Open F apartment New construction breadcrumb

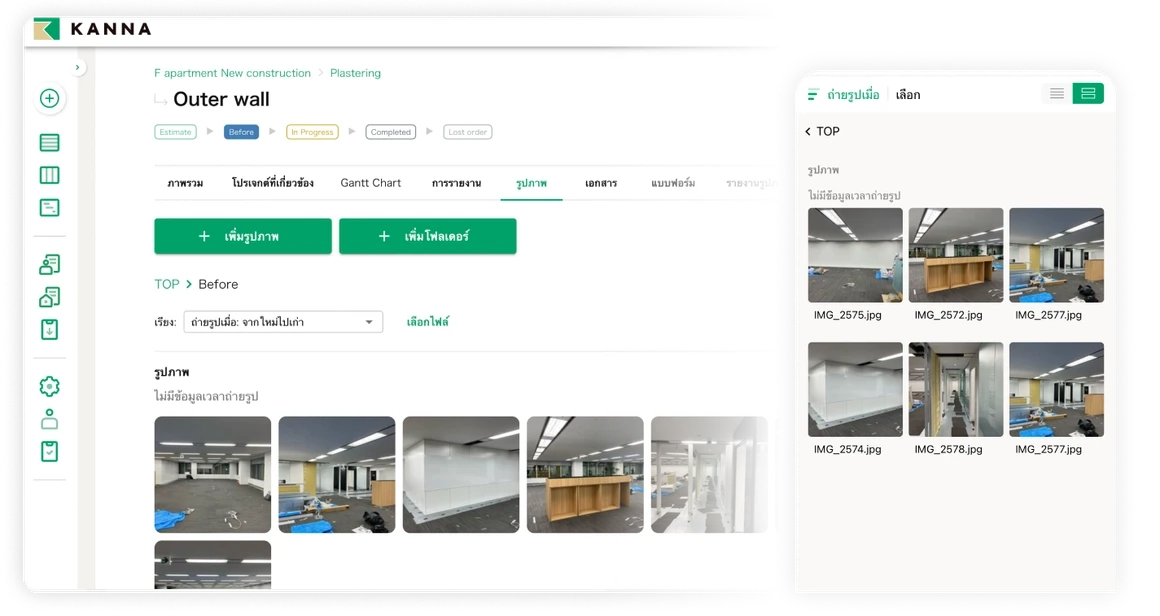[x=232, y=73]
